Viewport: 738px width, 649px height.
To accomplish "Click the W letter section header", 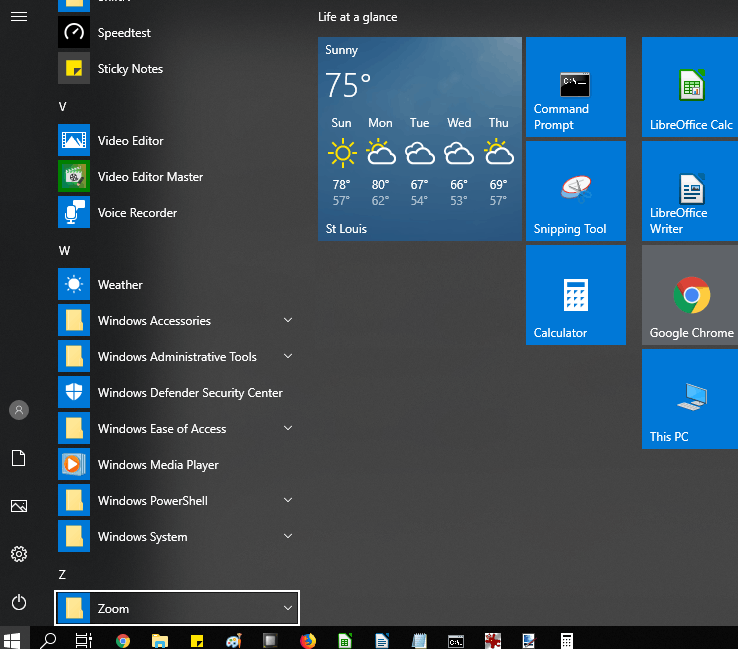I will (64, 250).
